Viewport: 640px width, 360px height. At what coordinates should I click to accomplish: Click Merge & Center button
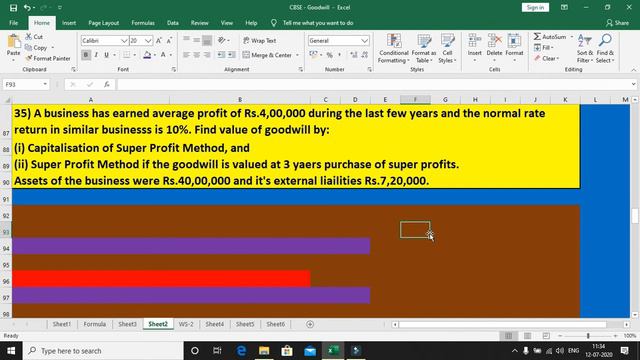pos(267,55)
